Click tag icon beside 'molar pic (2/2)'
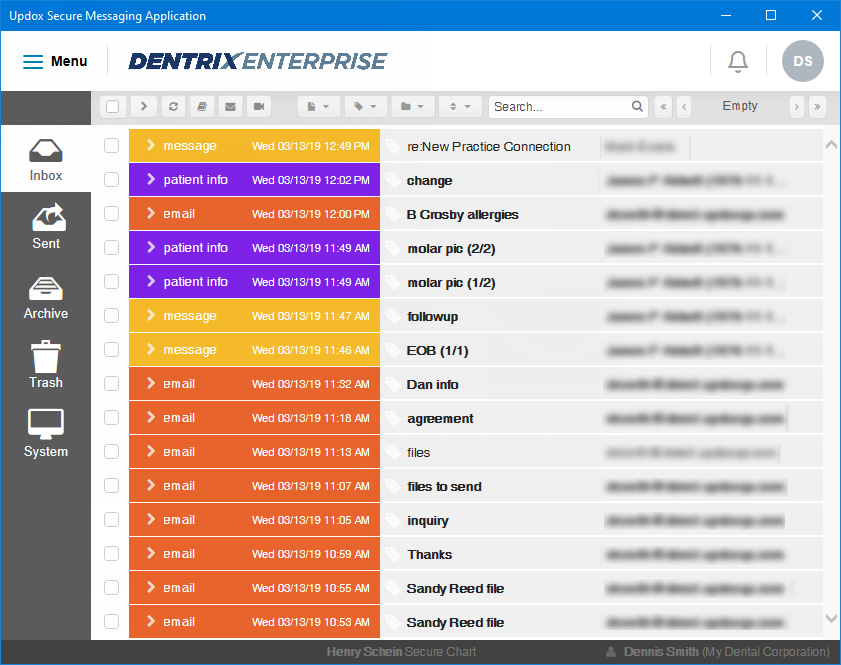This screenshot has width=841, height=665. pyautogui.click(x=393, y=248)
